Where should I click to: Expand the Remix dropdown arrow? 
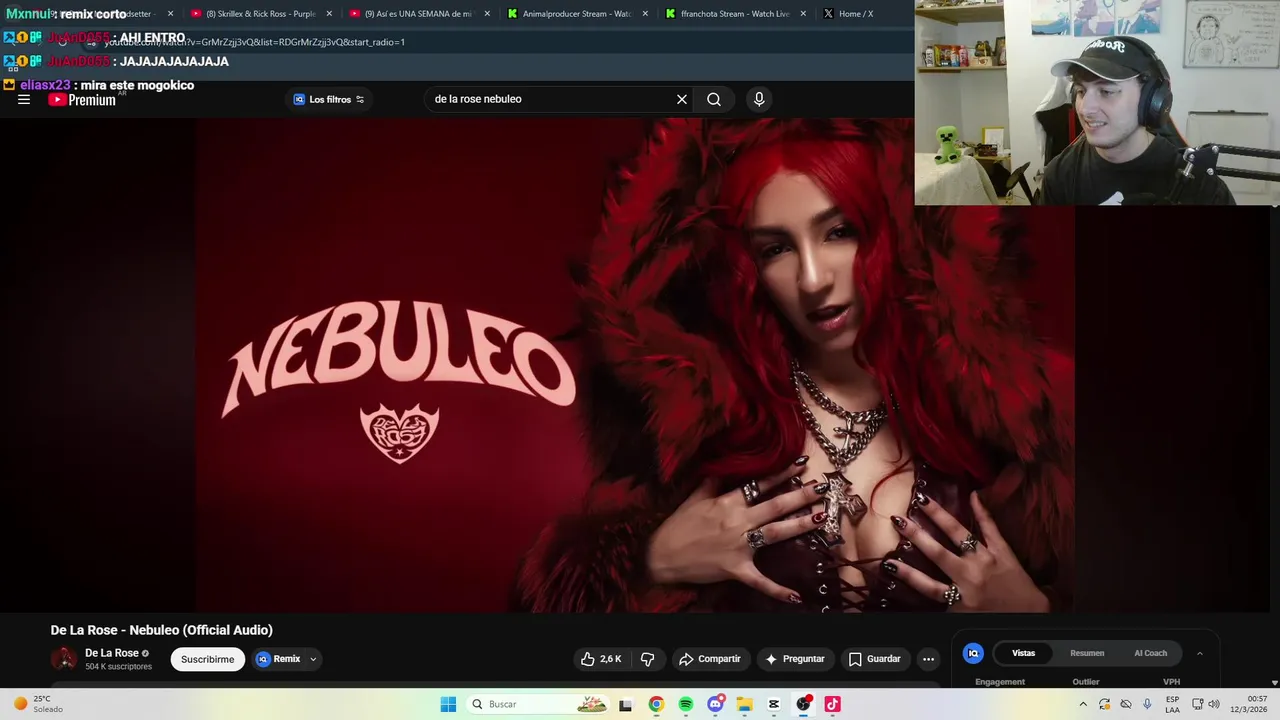pos(313,659)
